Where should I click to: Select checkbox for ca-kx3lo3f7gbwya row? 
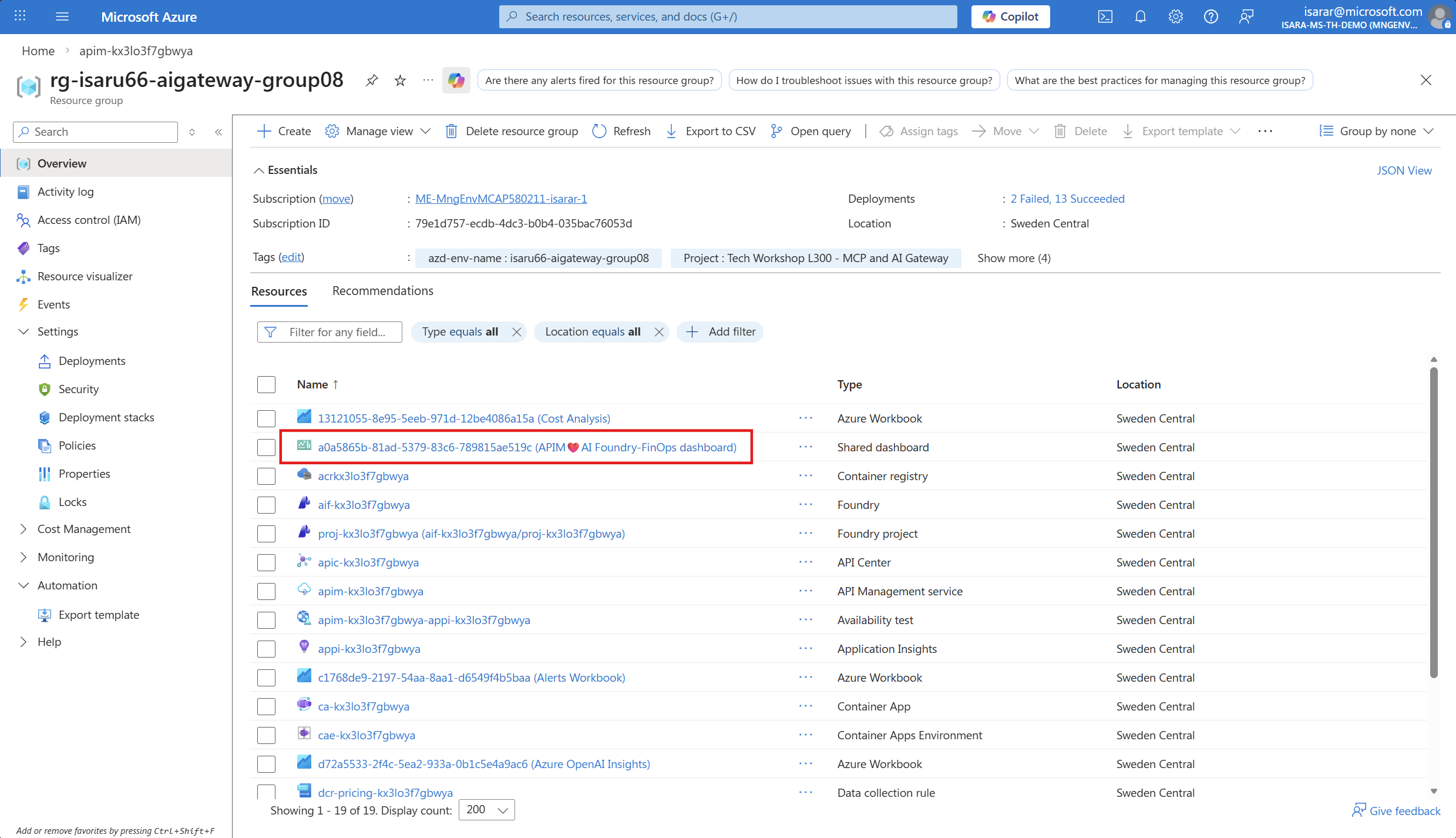pos(266,706)
